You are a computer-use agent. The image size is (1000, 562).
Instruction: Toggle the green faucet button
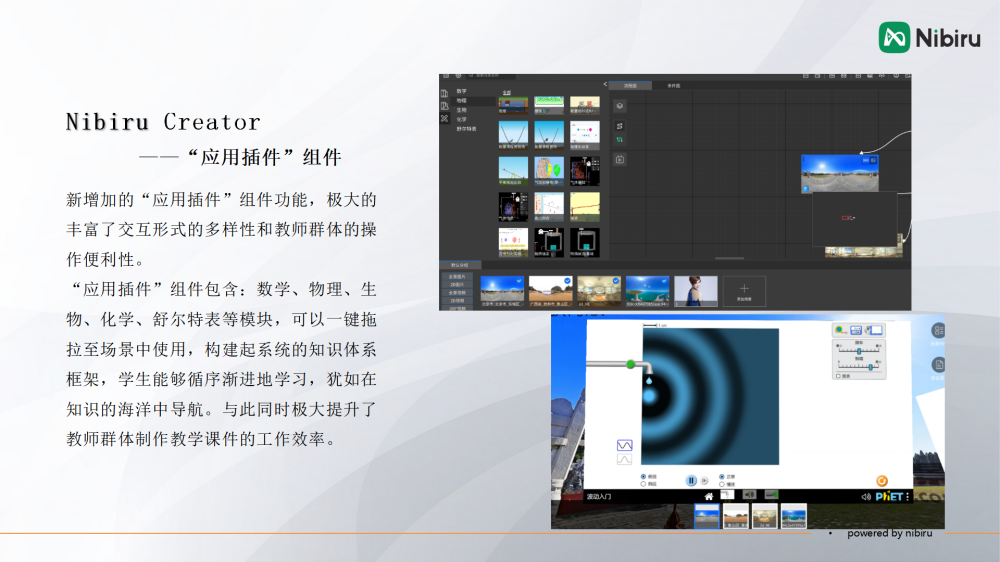tap(631, 364)
